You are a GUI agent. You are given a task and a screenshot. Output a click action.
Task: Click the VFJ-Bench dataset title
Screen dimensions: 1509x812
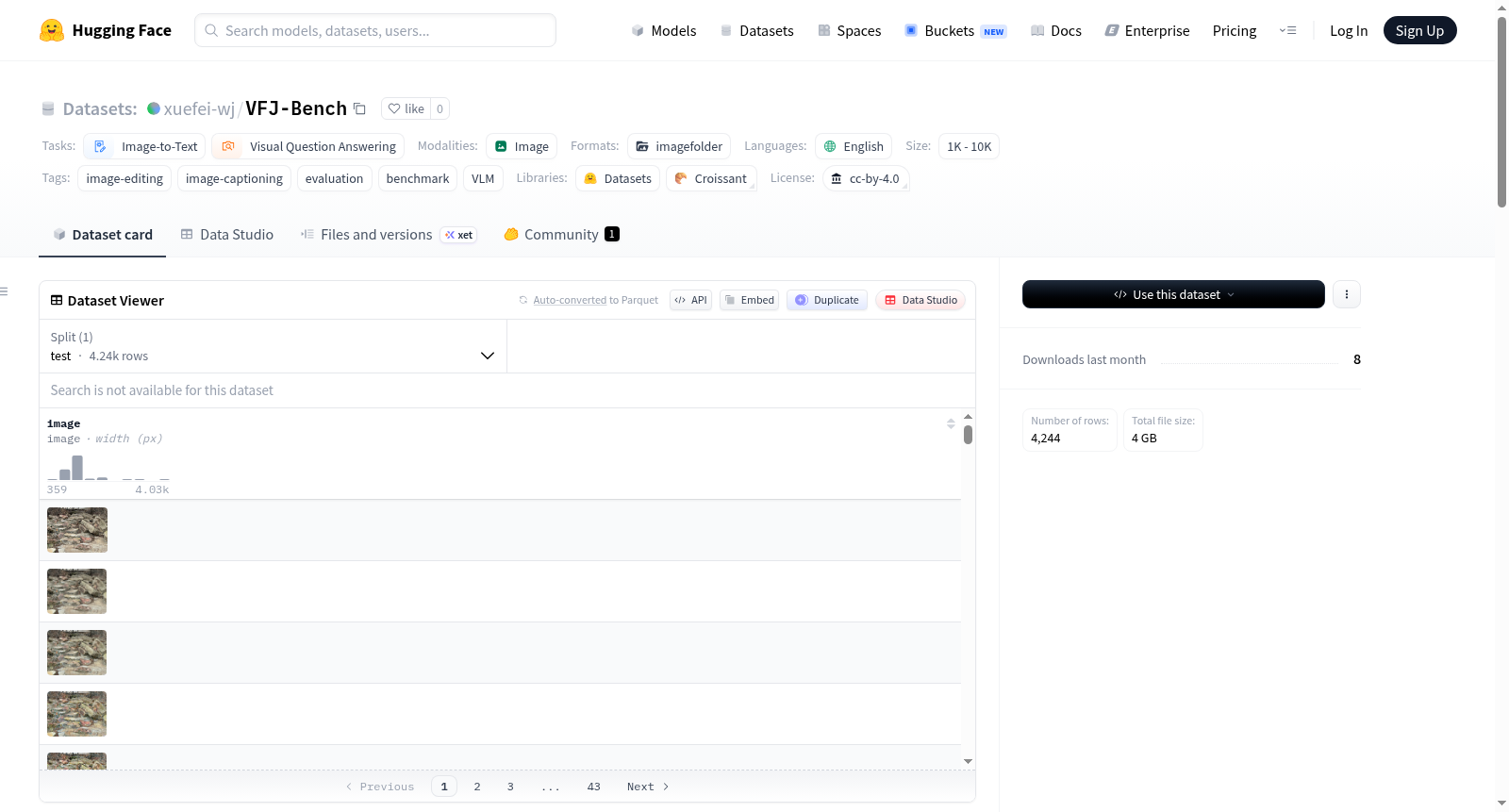coord(296,108)
